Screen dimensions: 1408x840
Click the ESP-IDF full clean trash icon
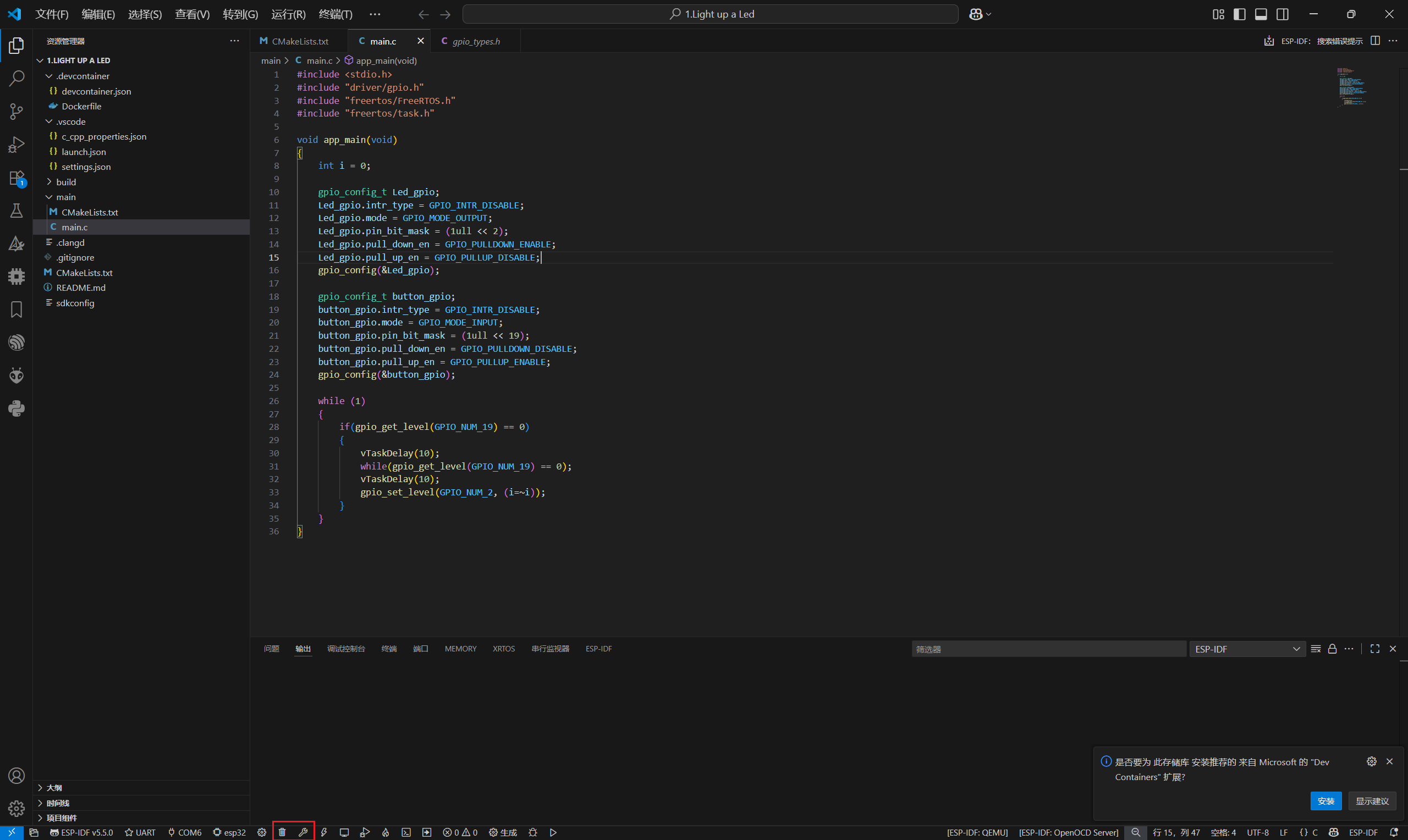point(282,832)
